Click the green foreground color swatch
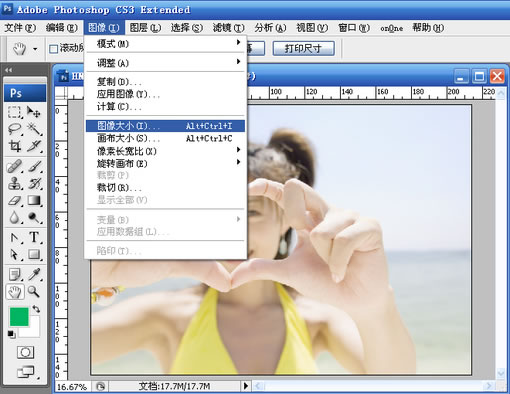510x394 pixels. coord(19,317)
